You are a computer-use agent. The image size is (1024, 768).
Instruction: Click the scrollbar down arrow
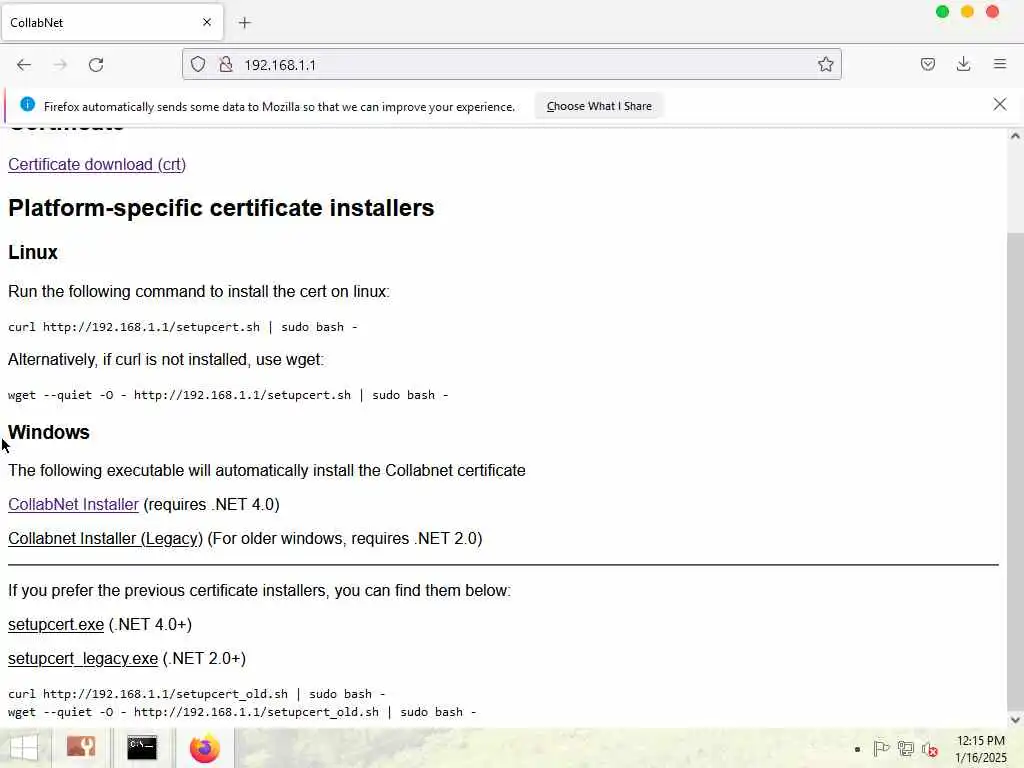point(1015,720)
